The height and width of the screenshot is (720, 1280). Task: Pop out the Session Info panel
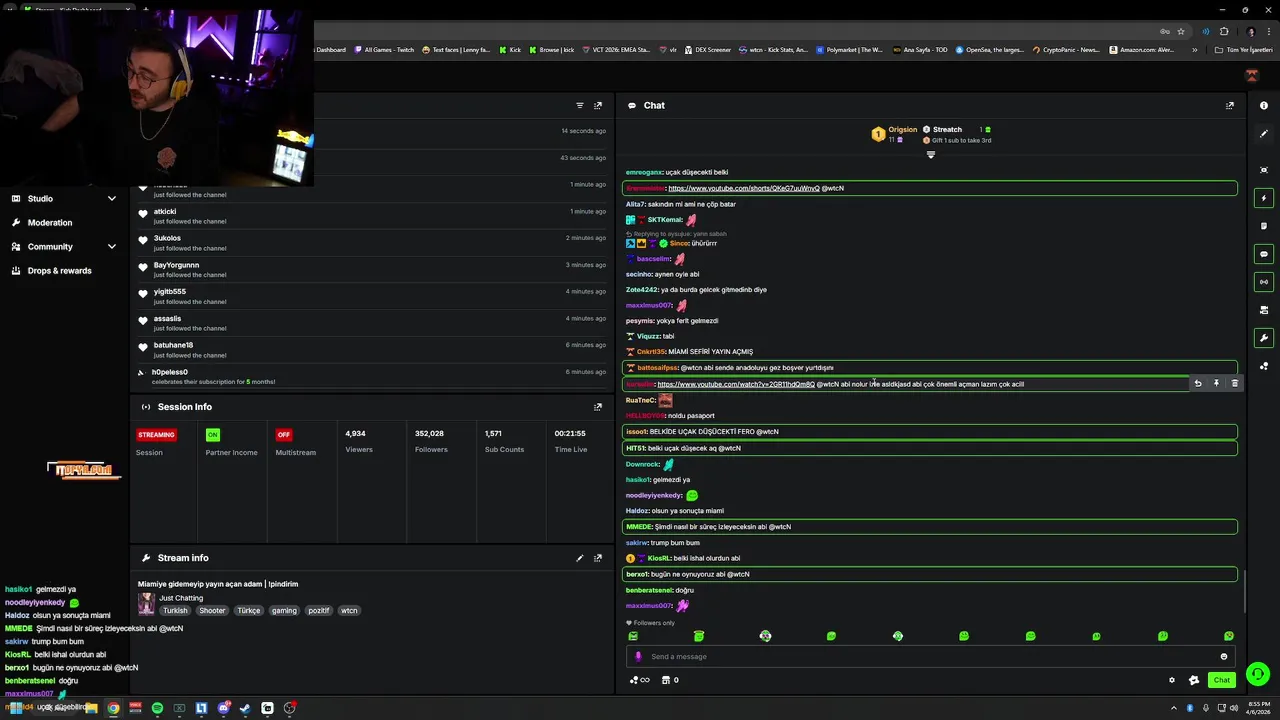pos(598,407)
